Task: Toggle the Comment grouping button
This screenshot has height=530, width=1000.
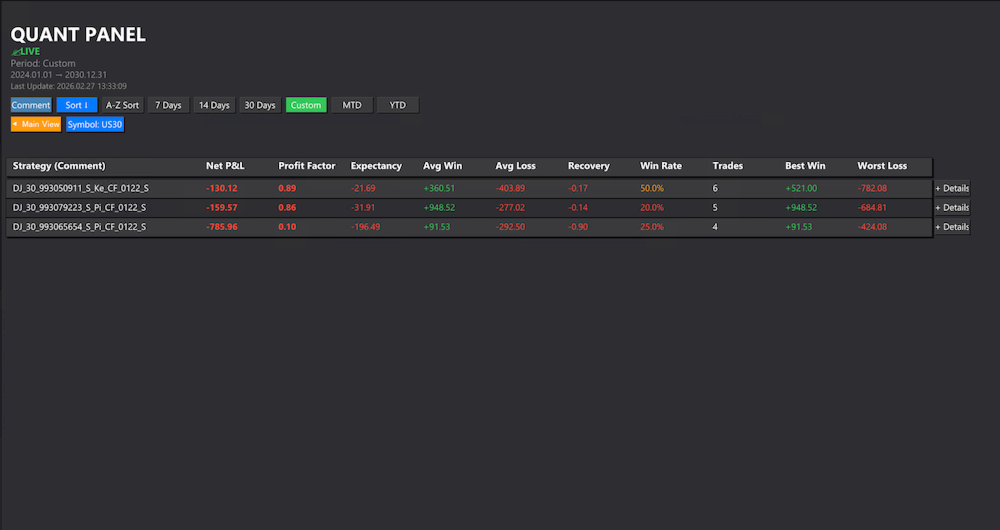Action: 31,105
